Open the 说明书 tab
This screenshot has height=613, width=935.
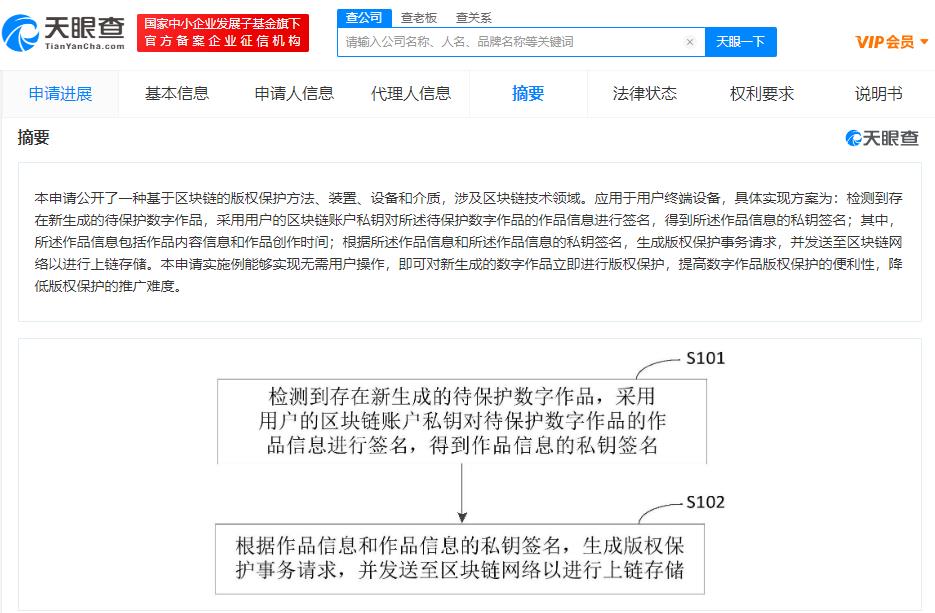(x=878, y=94)
